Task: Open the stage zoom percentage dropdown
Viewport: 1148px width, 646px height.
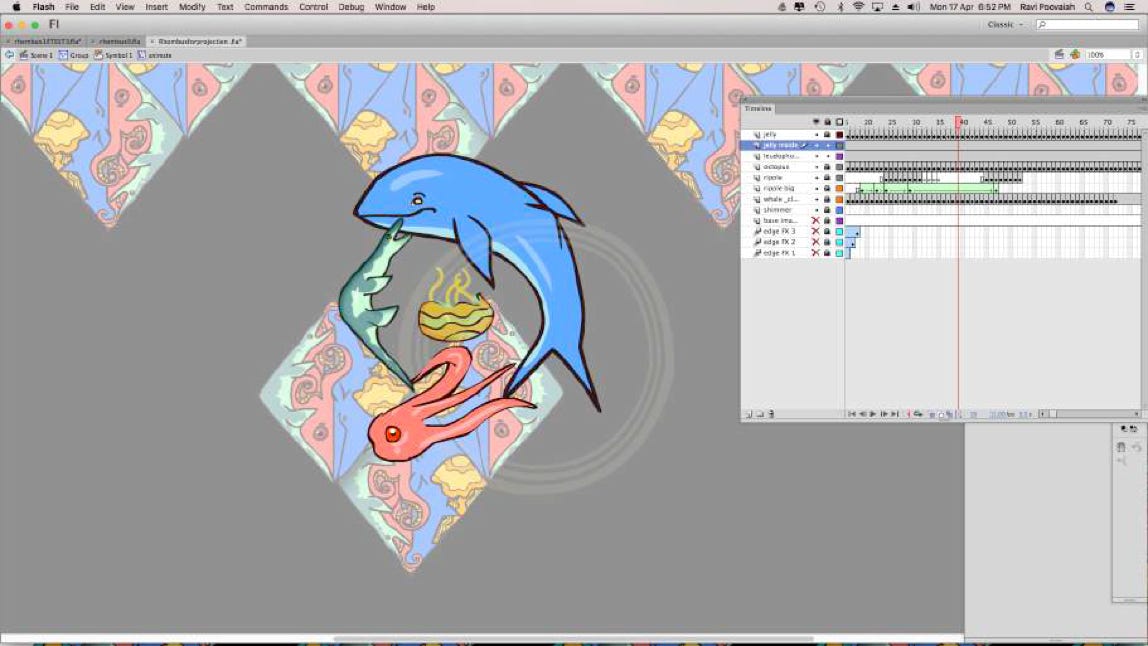Action: [x=1107, y=54]
